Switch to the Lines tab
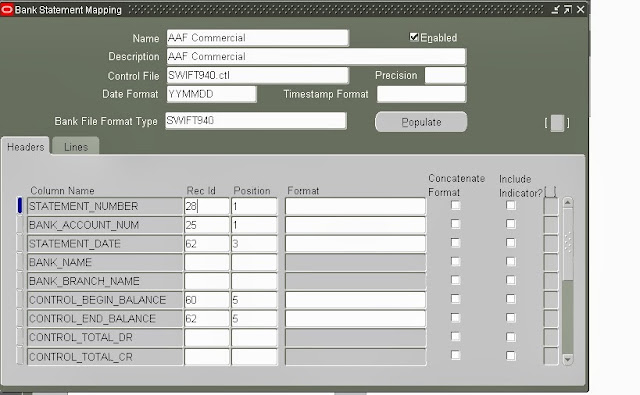 [x=76, y=147]
